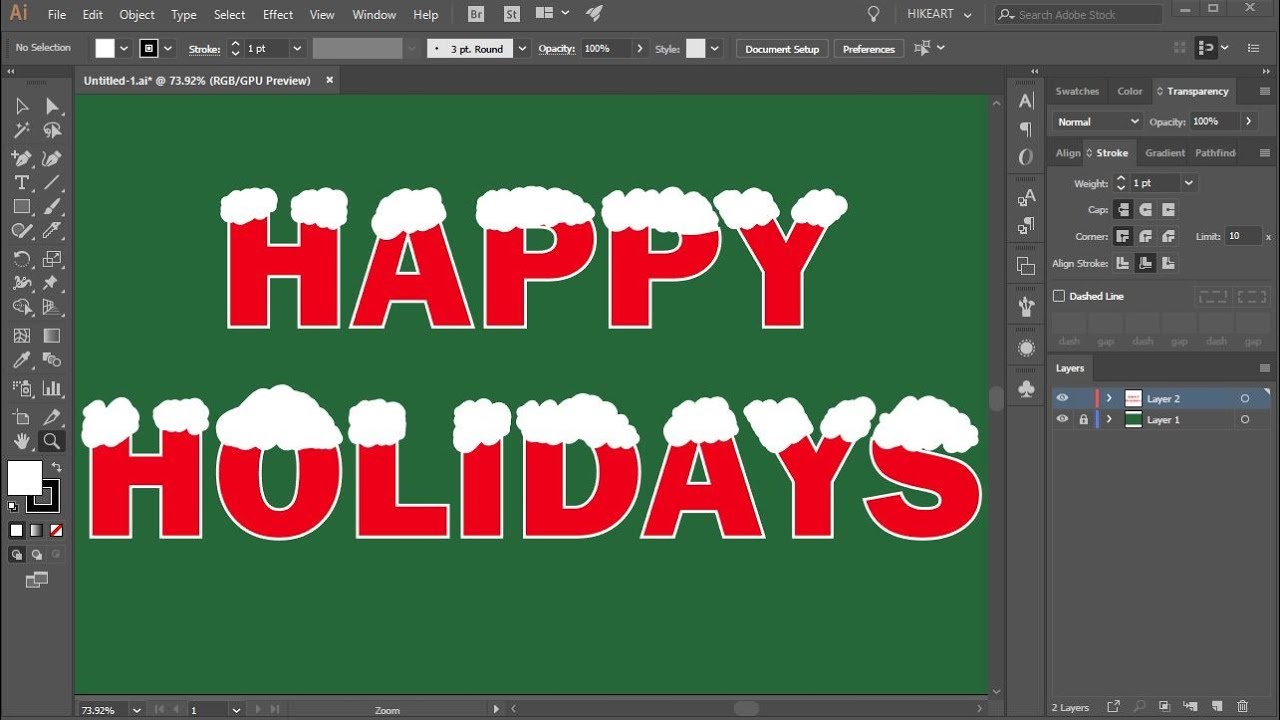Open the Bridge Br shortcut
Screen dimensions: 1280x720
pos(477,14)
